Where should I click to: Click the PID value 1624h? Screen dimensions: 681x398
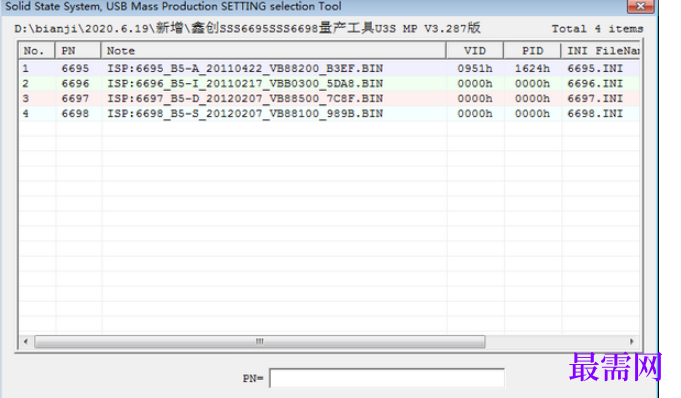(x=532, y=69)
